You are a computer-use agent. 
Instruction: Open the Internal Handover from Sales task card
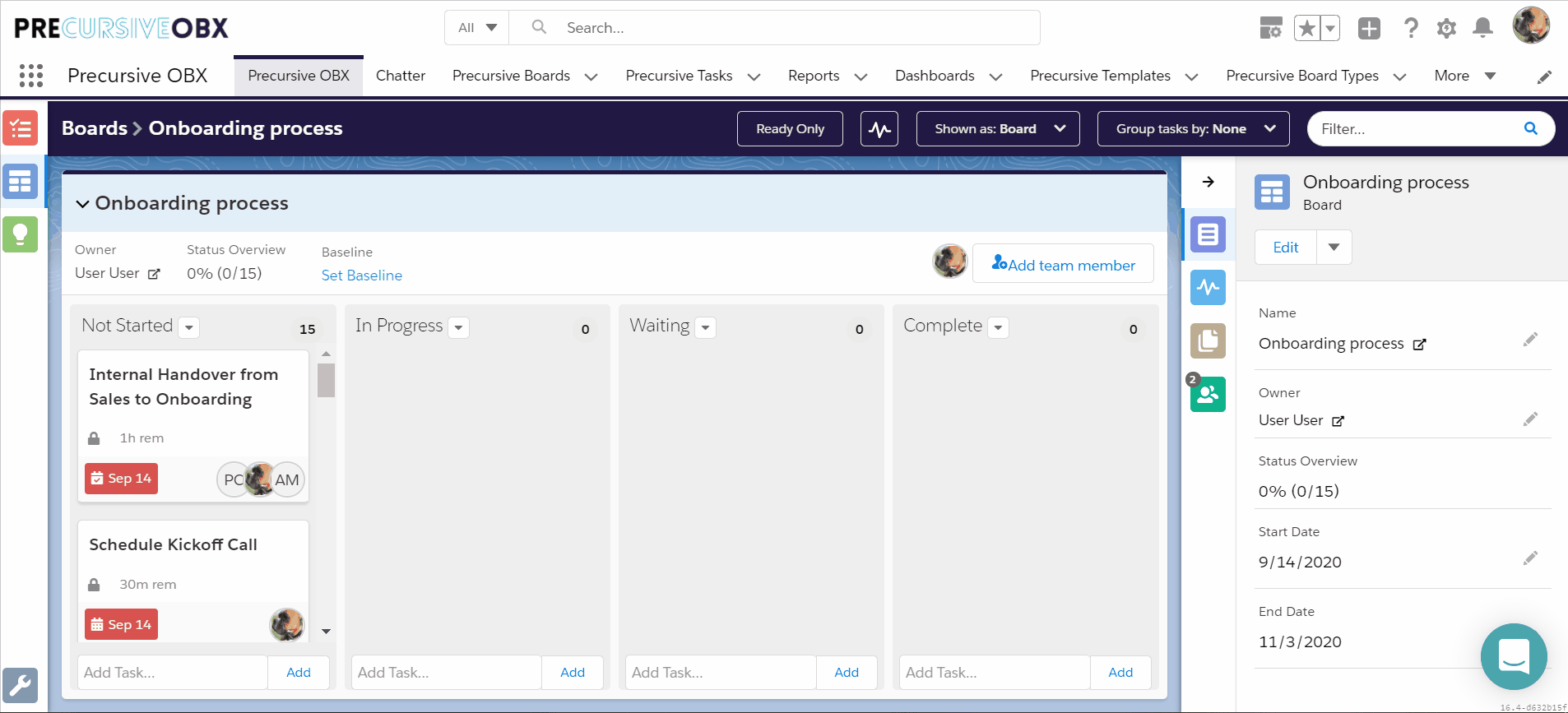click(x=193, y=426)
